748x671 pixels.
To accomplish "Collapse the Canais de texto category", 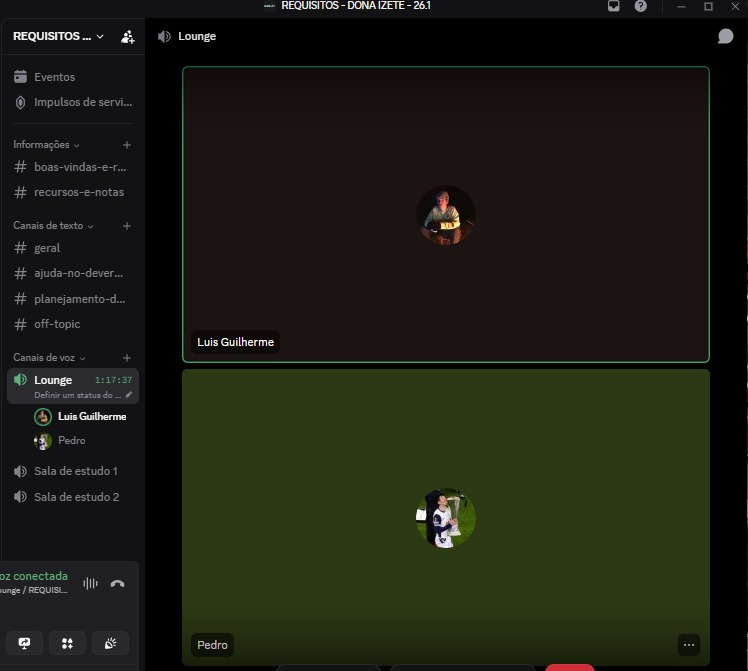I will (53, 226).
